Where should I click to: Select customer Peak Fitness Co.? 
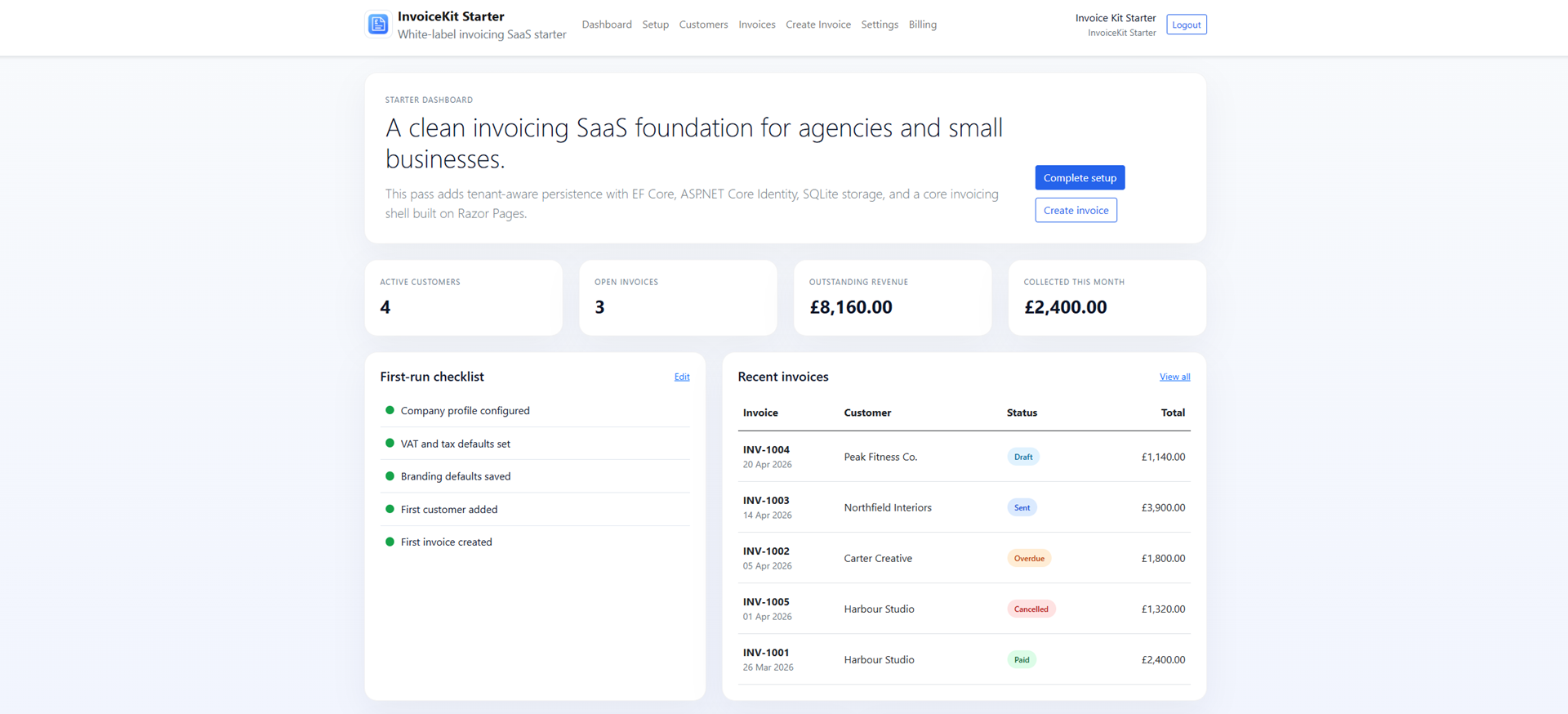coord(880,457)
